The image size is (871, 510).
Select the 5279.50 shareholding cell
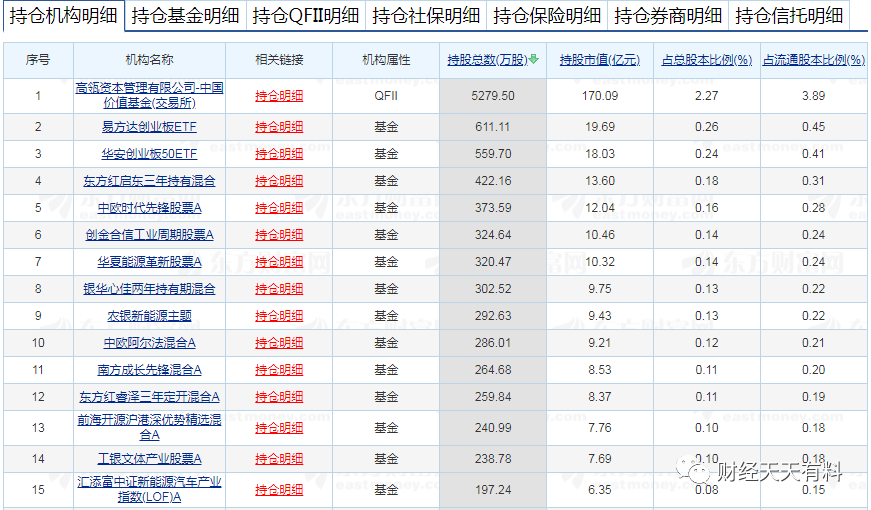pyautogui.click(x=493, y=96)
